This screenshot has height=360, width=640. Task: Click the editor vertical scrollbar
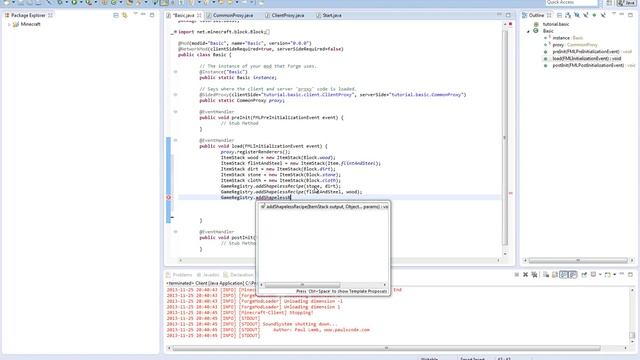505,138
